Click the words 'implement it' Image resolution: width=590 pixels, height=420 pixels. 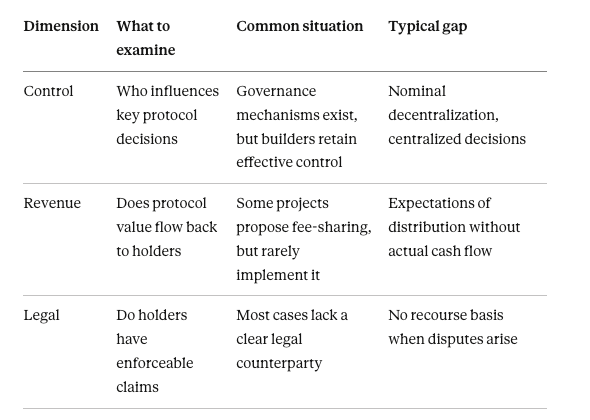click(x=278, y=275)
